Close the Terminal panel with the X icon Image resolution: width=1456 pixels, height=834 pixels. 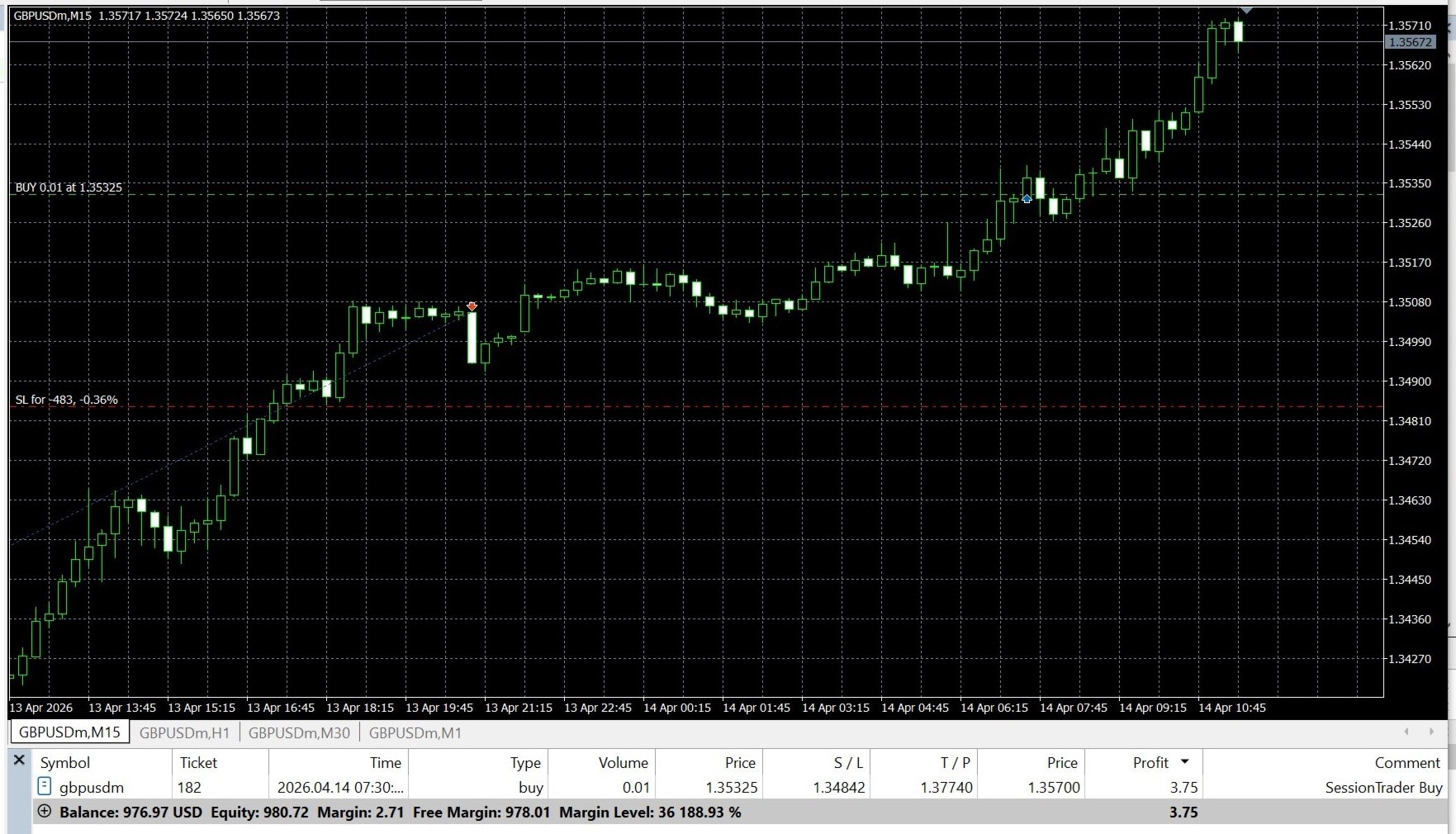point(19,760)
